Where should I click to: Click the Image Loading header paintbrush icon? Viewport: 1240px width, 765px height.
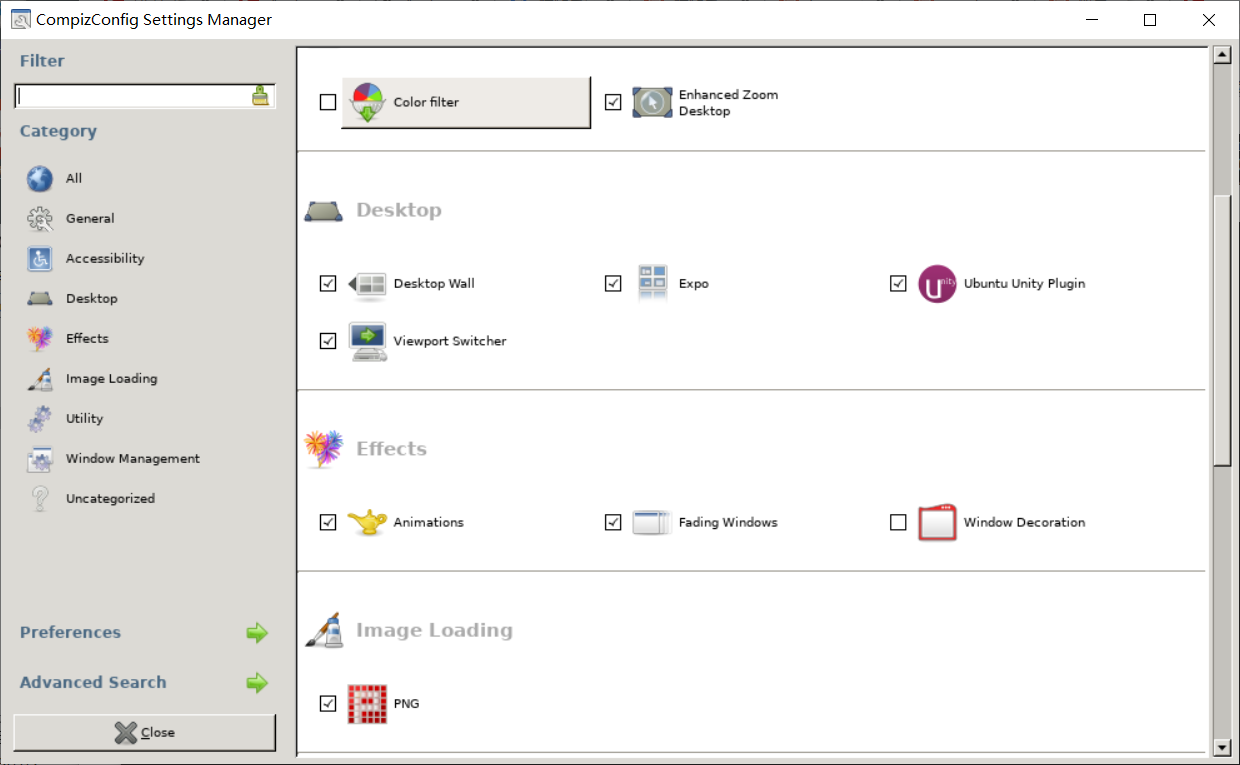(323, 631)
